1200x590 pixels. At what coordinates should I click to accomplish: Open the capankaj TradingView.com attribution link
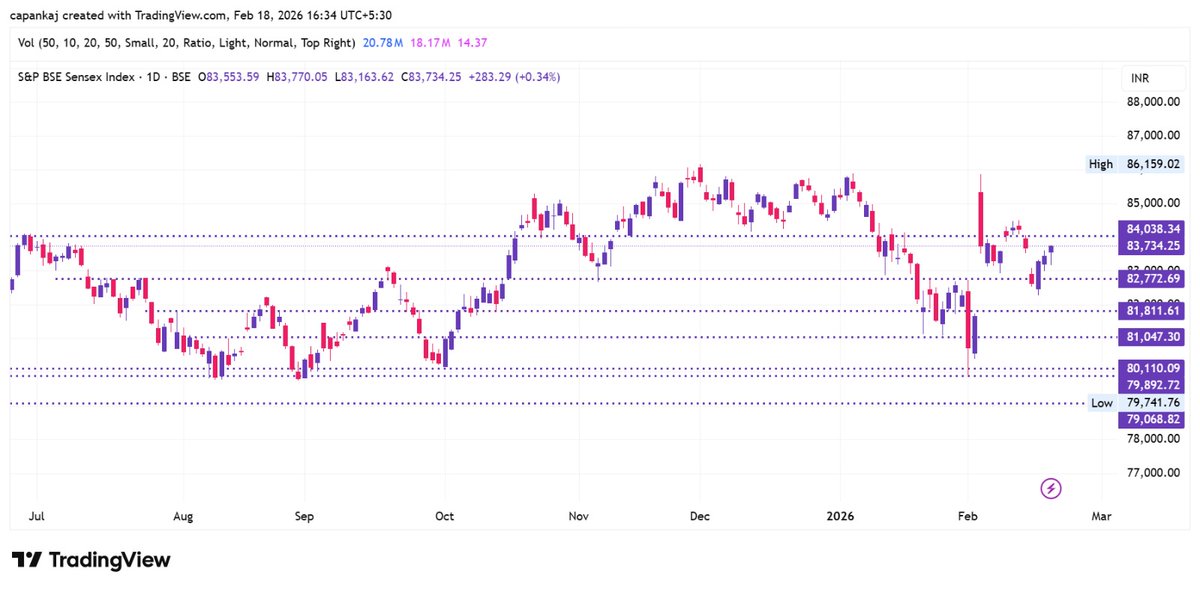coord(120,15)
